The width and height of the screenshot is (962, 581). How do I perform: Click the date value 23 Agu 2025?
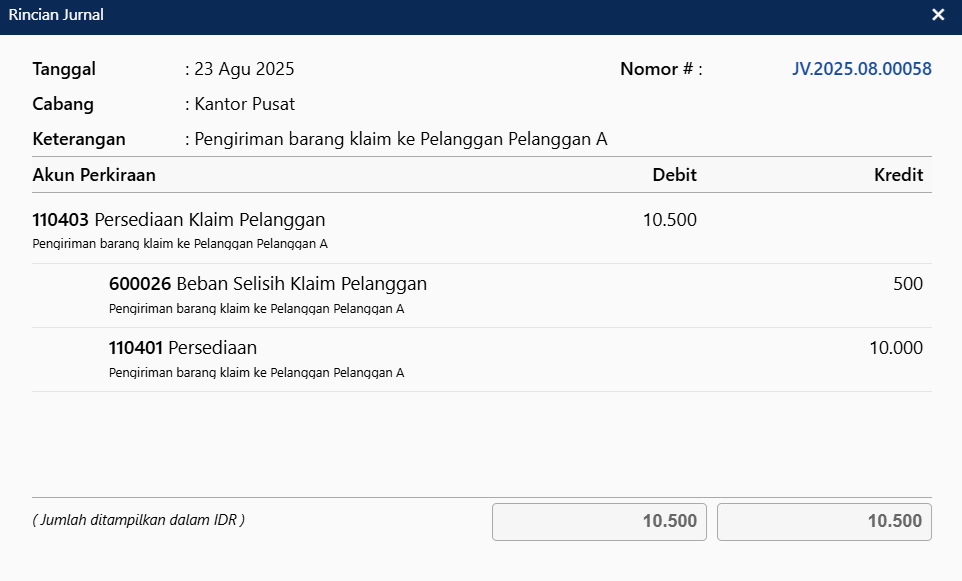point(244,69)
